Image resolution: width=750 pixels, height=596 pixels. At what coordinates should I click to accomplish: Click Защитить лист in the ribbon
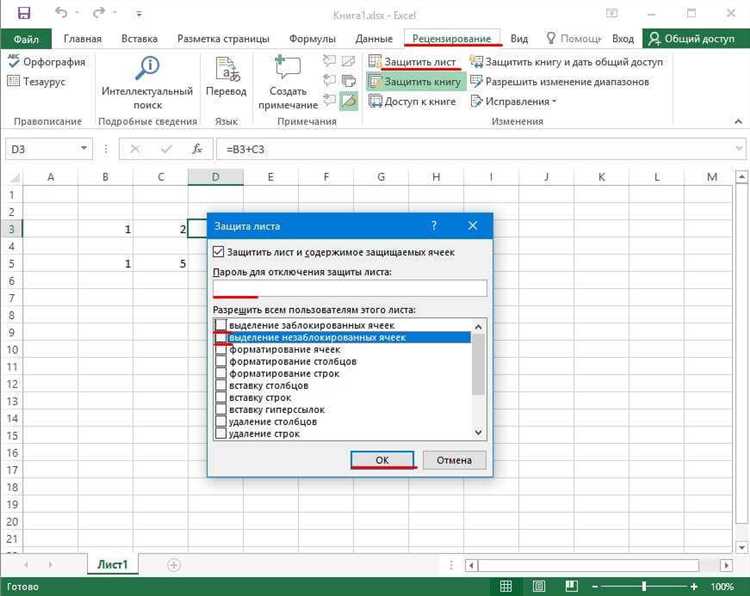(x=413, y=62)
